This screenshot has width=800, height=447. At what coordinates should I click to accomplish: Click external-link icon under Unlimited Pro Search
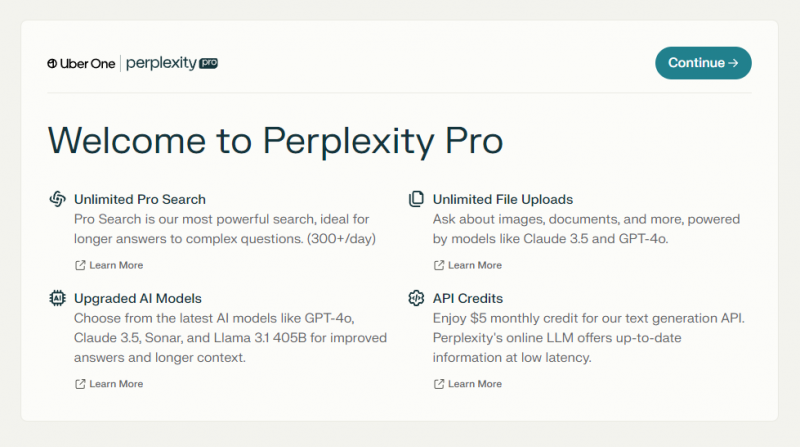(x=80, y=265)
